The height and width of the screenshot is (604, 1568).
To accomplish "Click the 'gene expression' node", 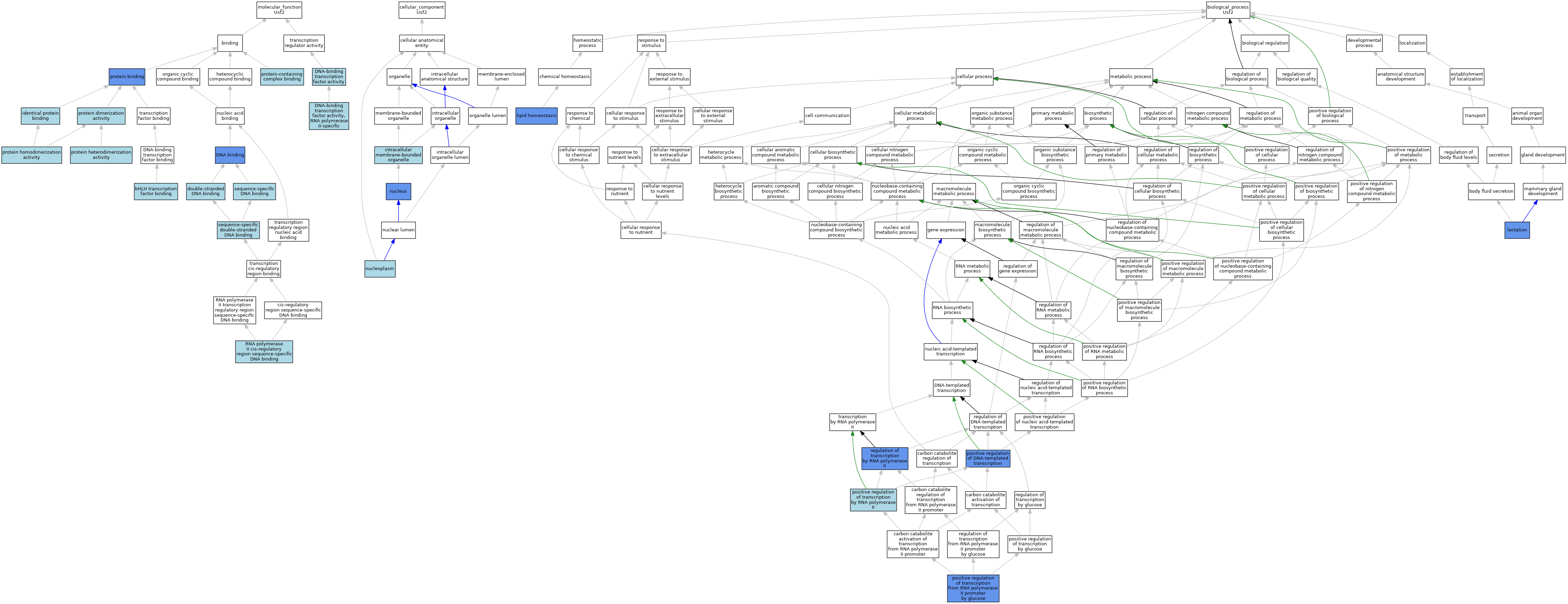I will (945, 230).
